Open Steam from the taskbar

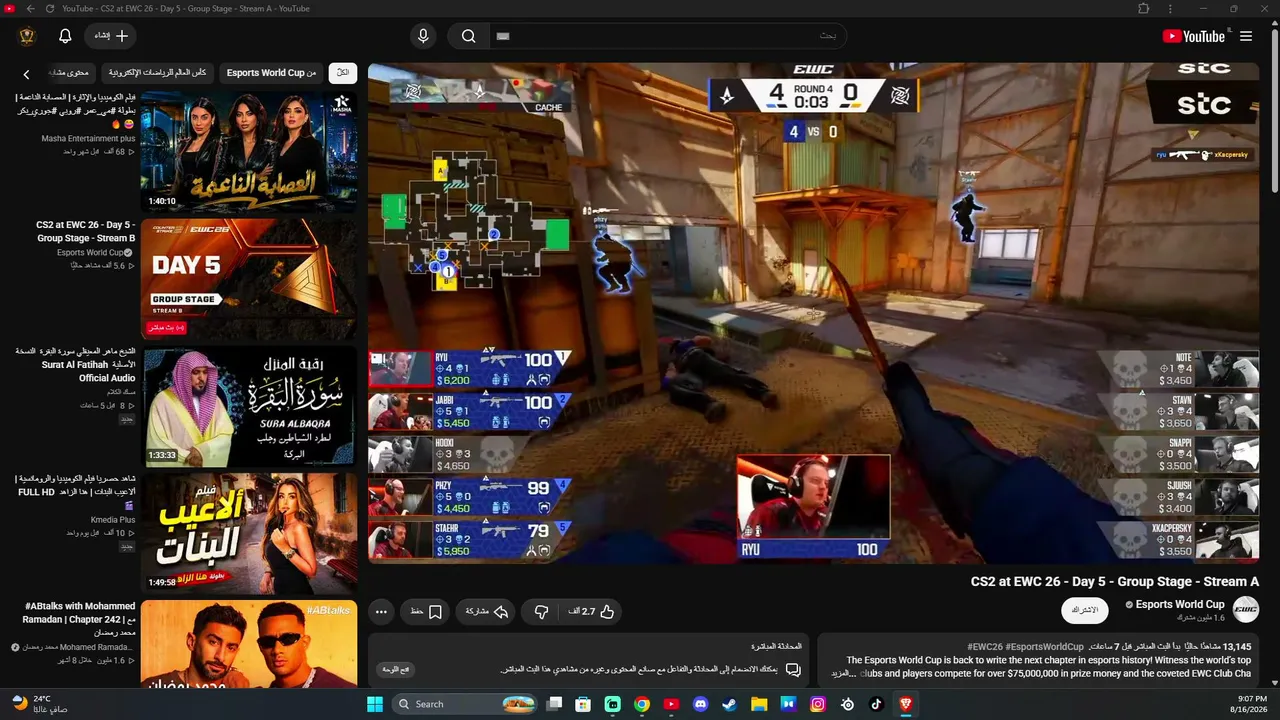[x=729, y=704]
